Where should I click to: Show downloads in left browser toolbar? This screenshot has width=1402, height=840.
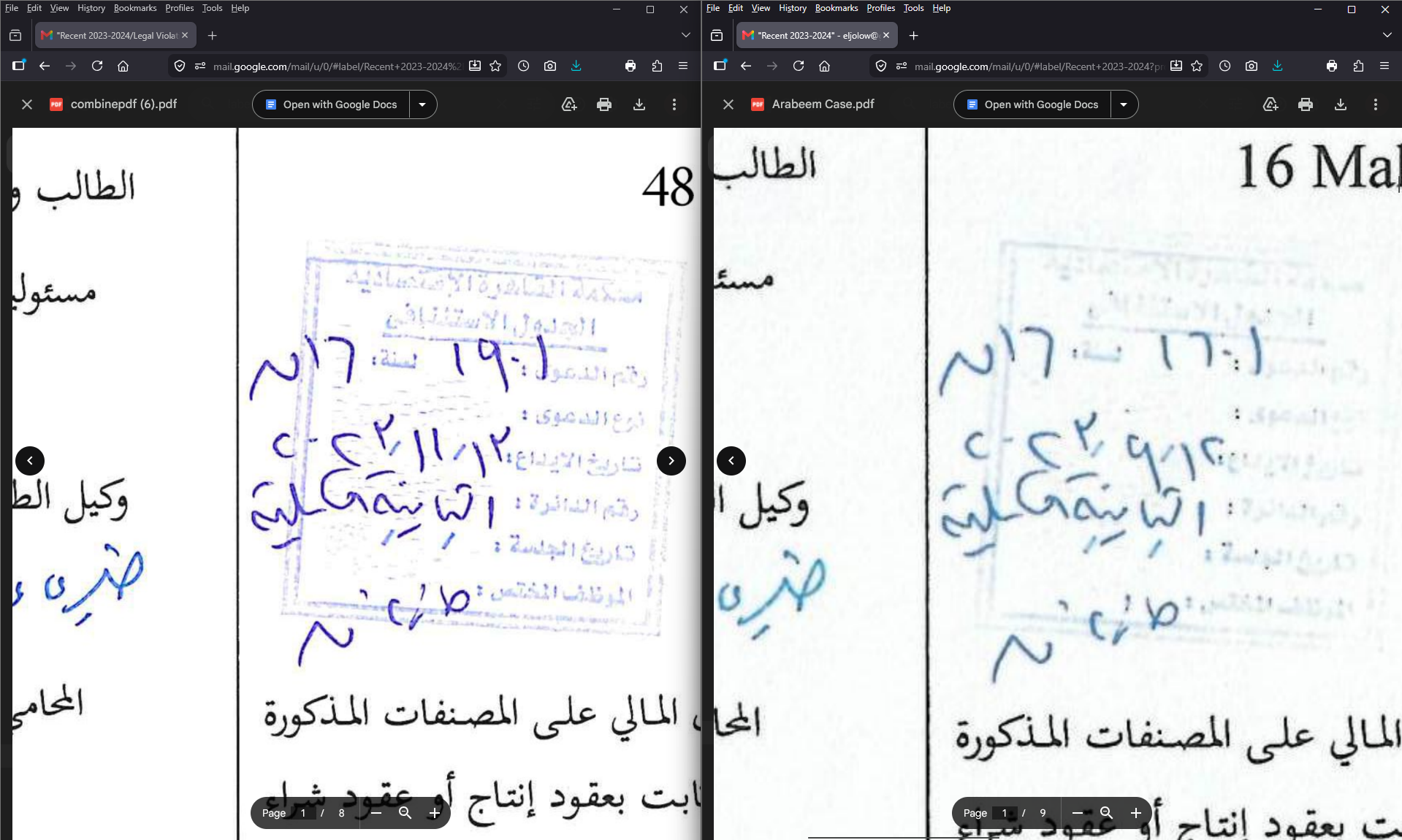pos(576,66)
